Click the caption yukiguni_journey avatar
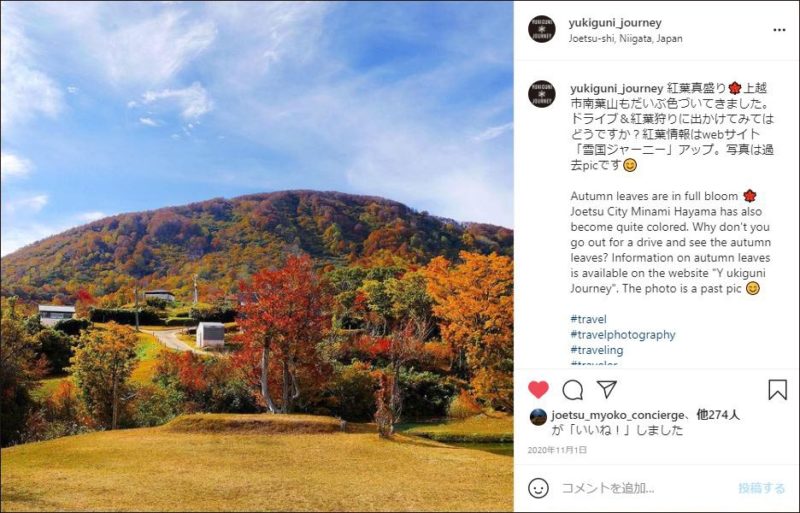Viewport: 800px width, 513px height. point(541,94)
